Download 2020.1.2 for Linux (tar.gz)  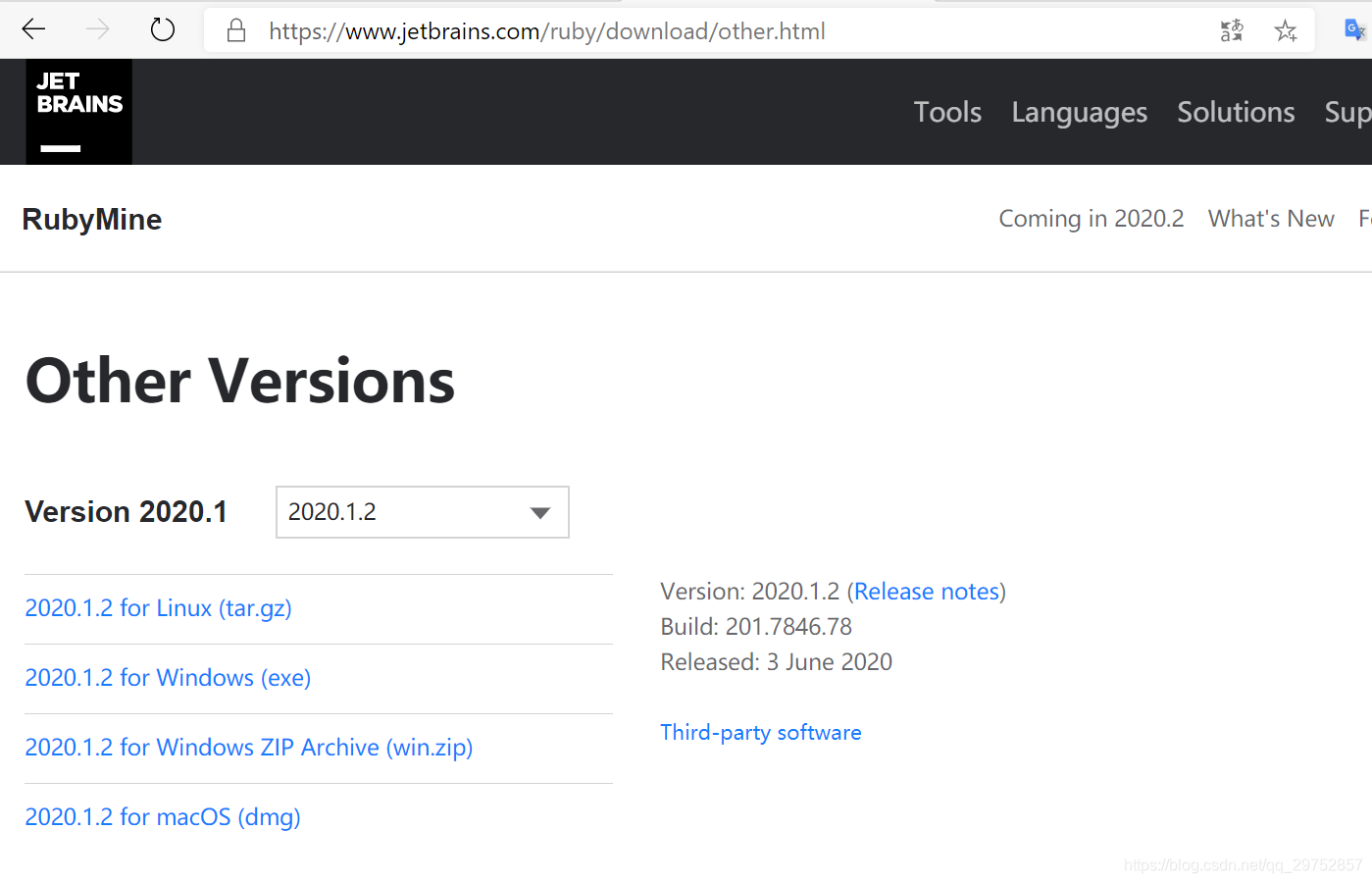[158, 608]
